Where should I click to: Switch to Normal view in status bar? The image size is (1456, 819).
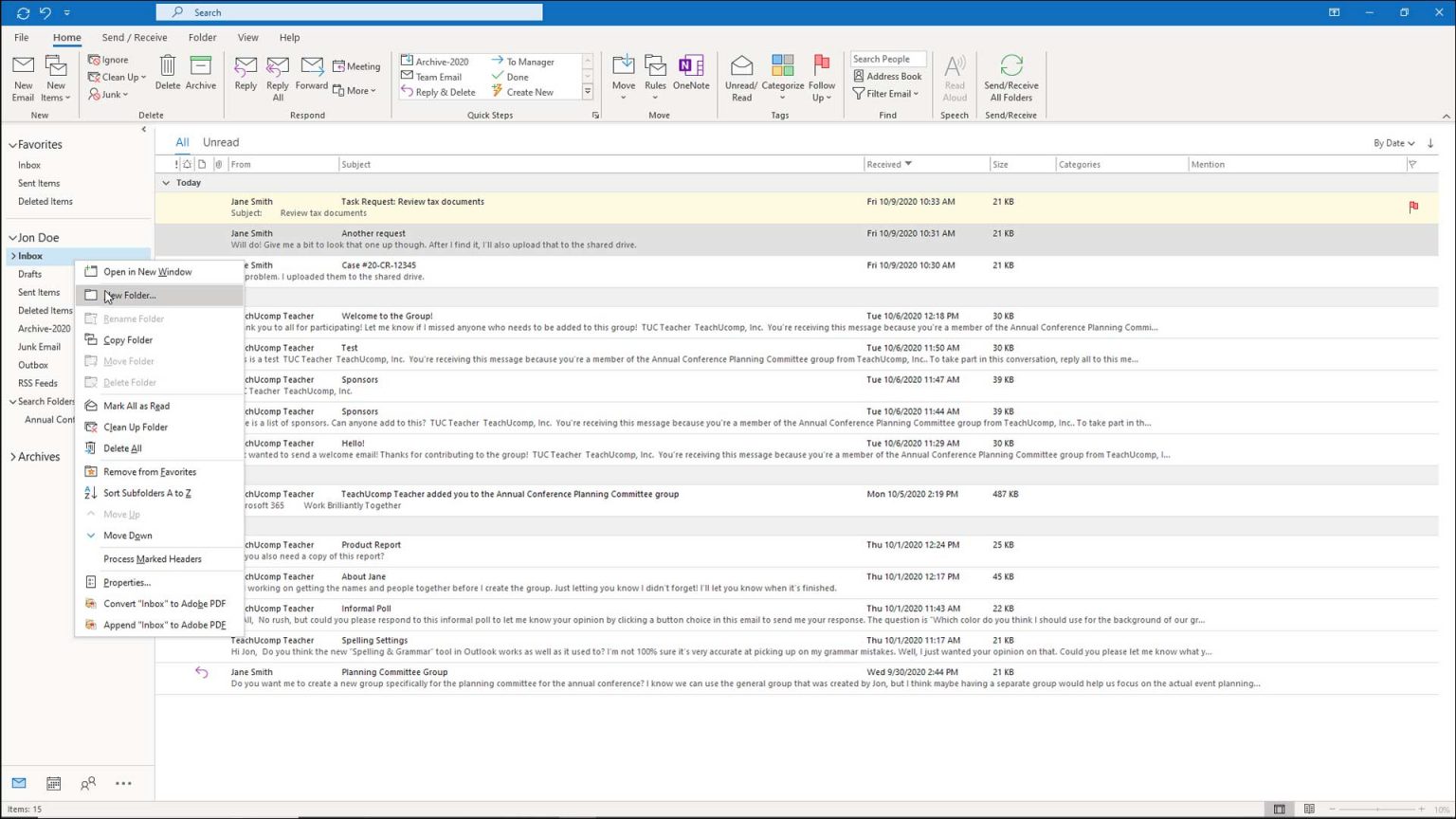point(1279,810)
